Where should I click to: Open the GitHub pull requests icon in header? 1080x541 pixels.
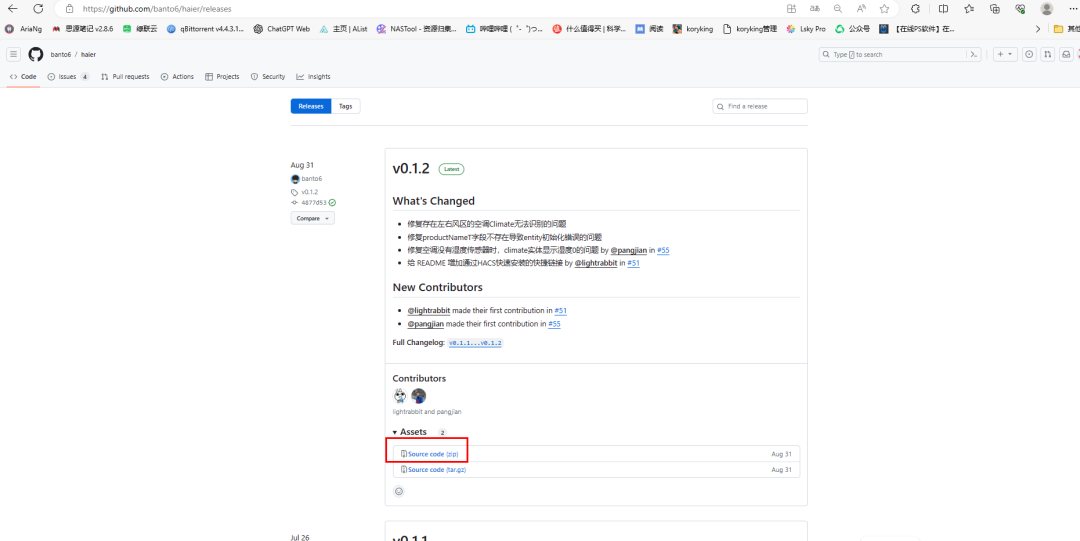pyautogui.click(x=1048, y=54)
